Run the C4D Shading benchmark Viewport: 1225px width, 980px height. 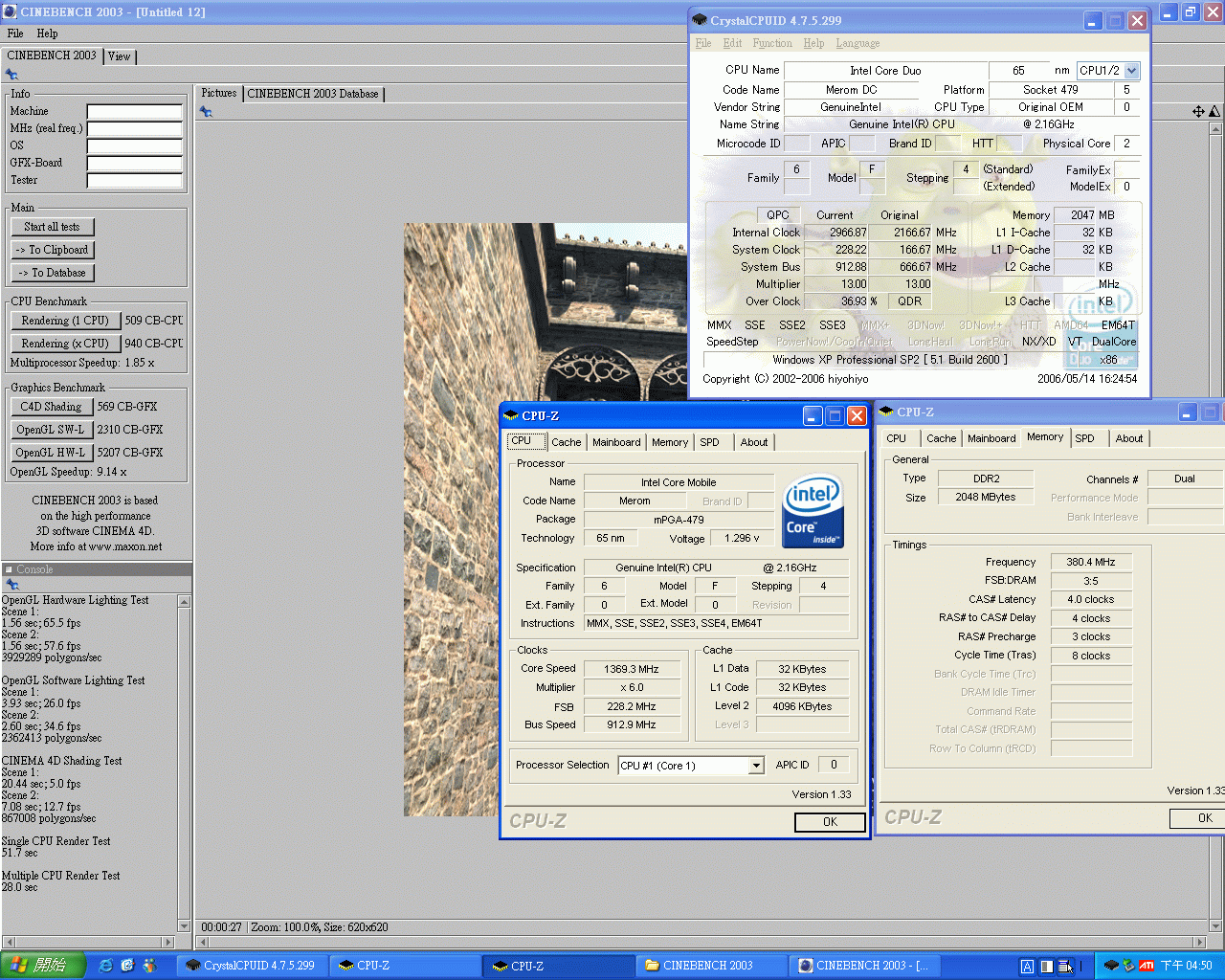[x=51, y=407]
